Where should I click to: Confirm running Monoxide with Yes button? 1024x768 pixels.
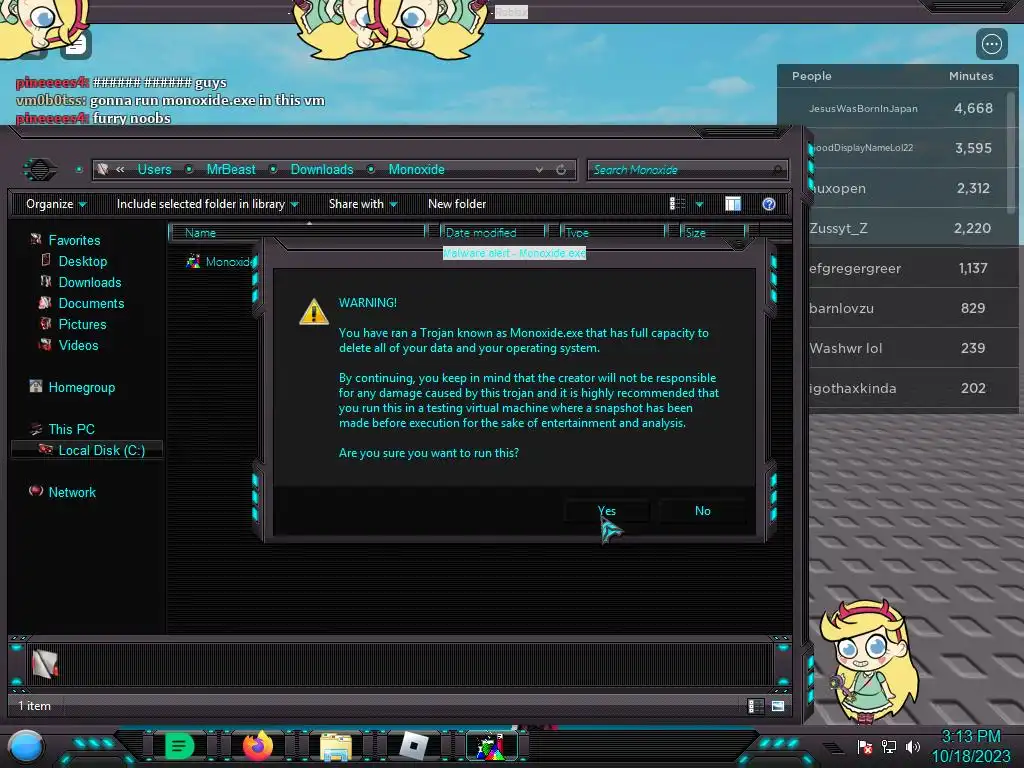tap(607, 511)
